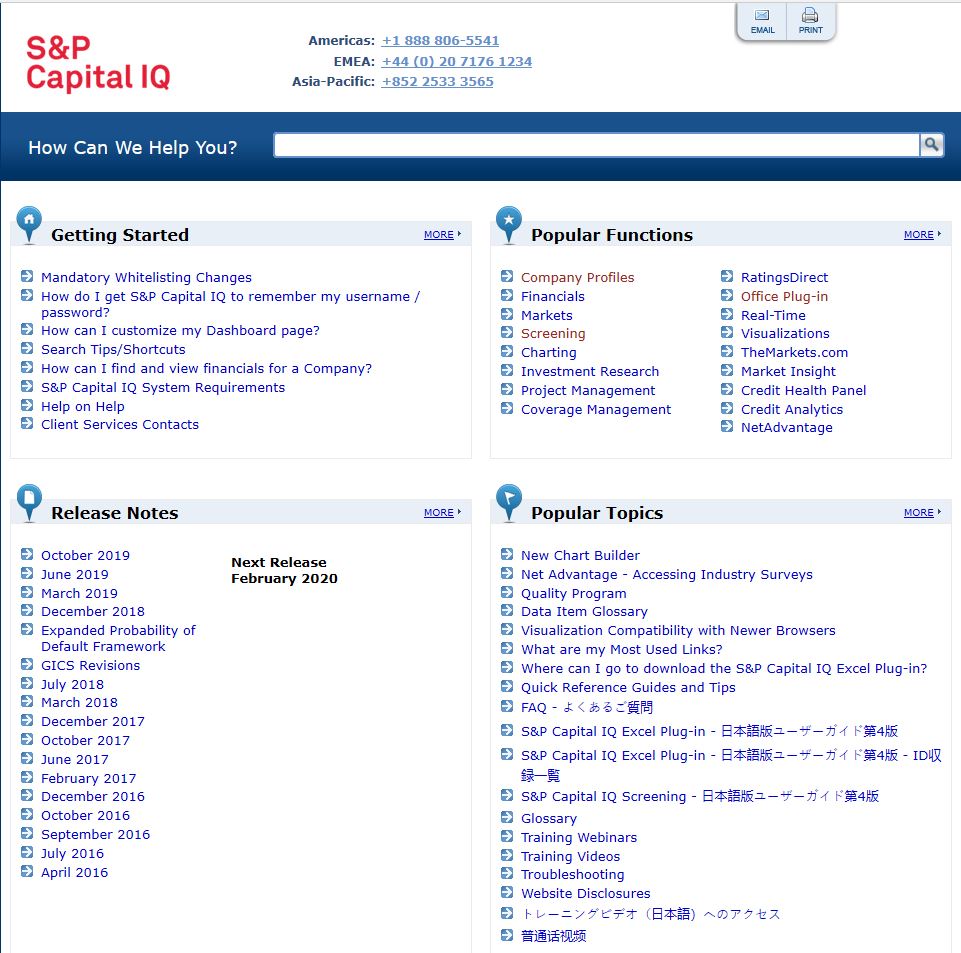Click the Print icon
The height and width of the screenshot is (953, 961).
pyautogui.click(x=810, y=17)
